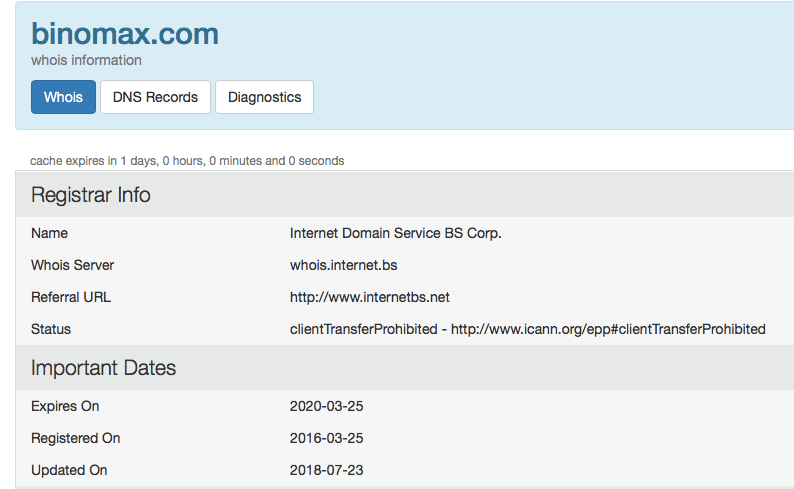Click the Registrar Info section header
This screenshot has width=794, height=489.
pos(91,195)
